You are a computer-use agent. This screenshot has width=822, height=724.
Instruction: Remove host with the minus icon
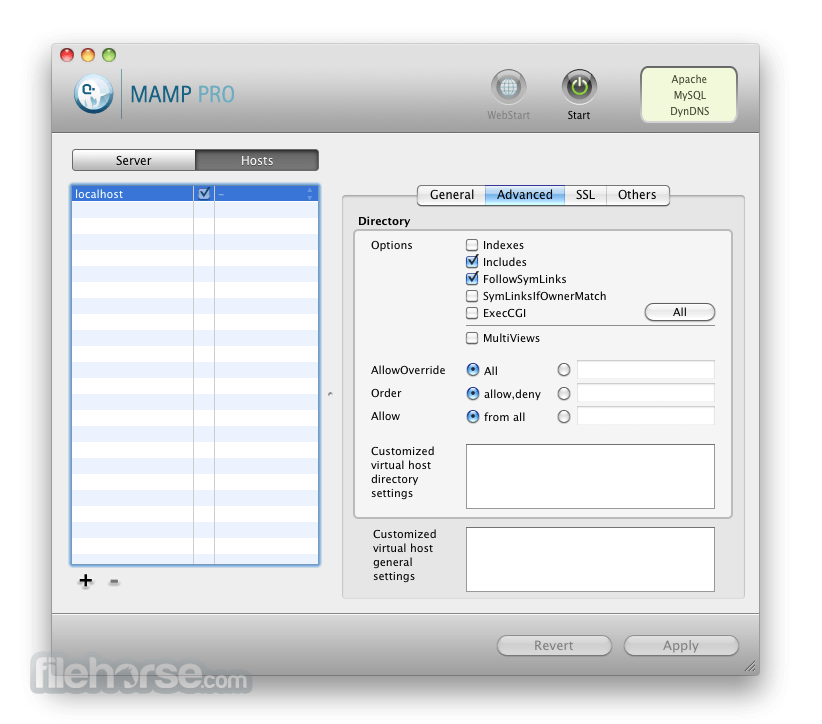pyautogui.click(x=114, y=581)
